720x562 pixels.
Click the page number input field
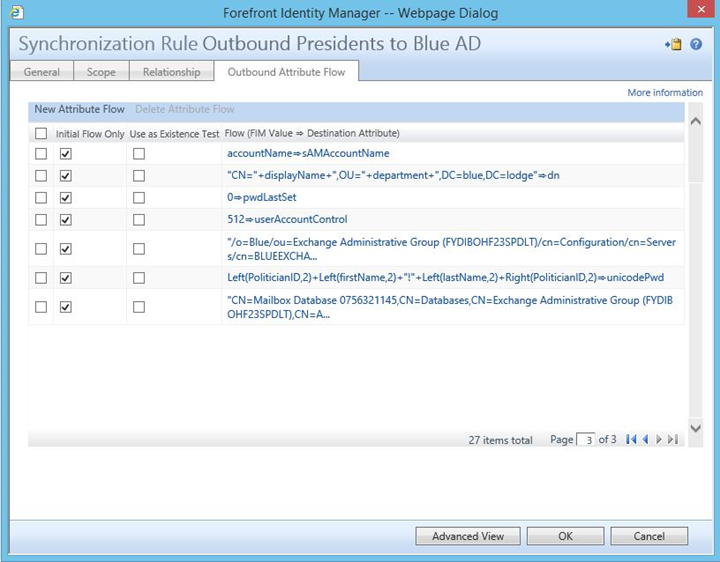tap(586, 440)
